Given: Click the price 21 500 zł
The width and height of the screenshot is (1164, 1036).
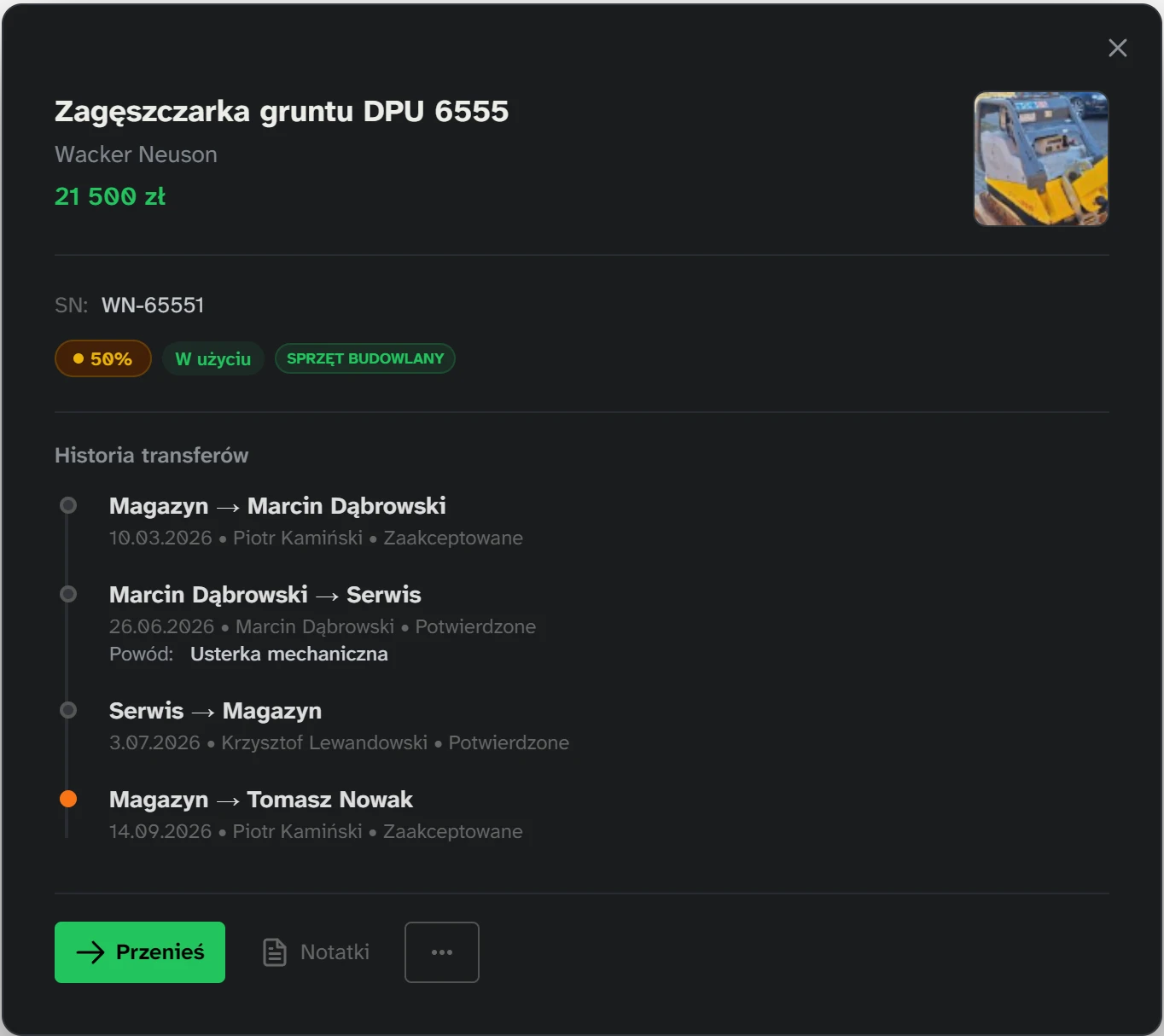Looking at the screenshot, I should tap(110, 196).
